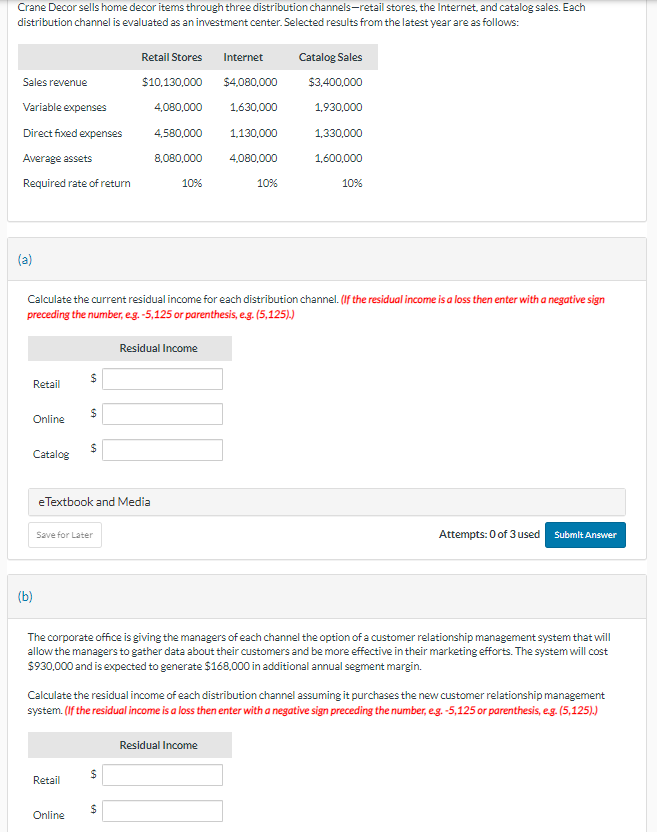
Task: Click the Required rate of return label
Action: (x=76, y=183)
